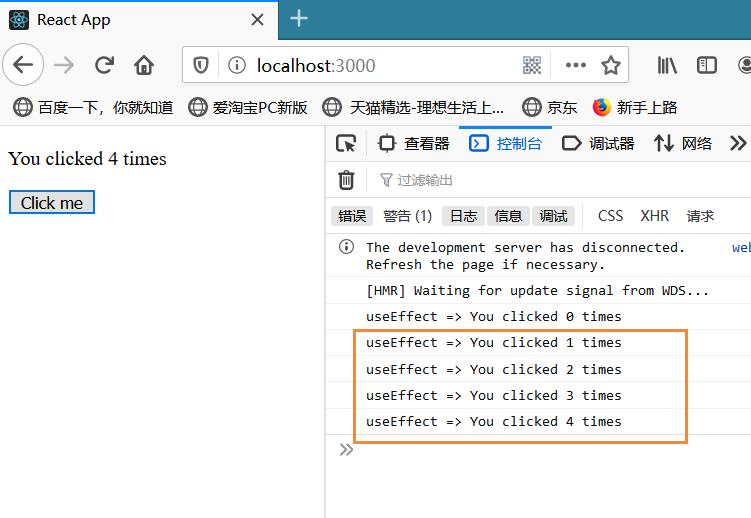
Task: Expand more devtools tabs chevron
Action: point(738,143)
